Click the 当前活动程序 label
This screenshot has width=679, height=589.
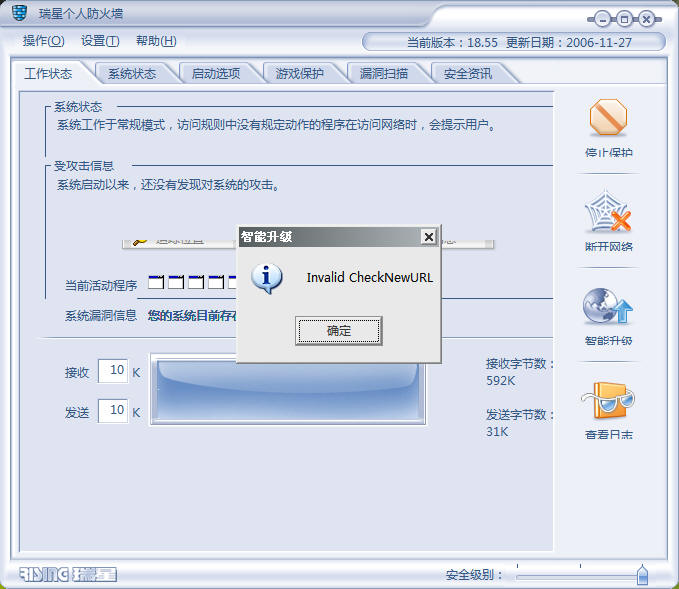[x=101, y=285]
